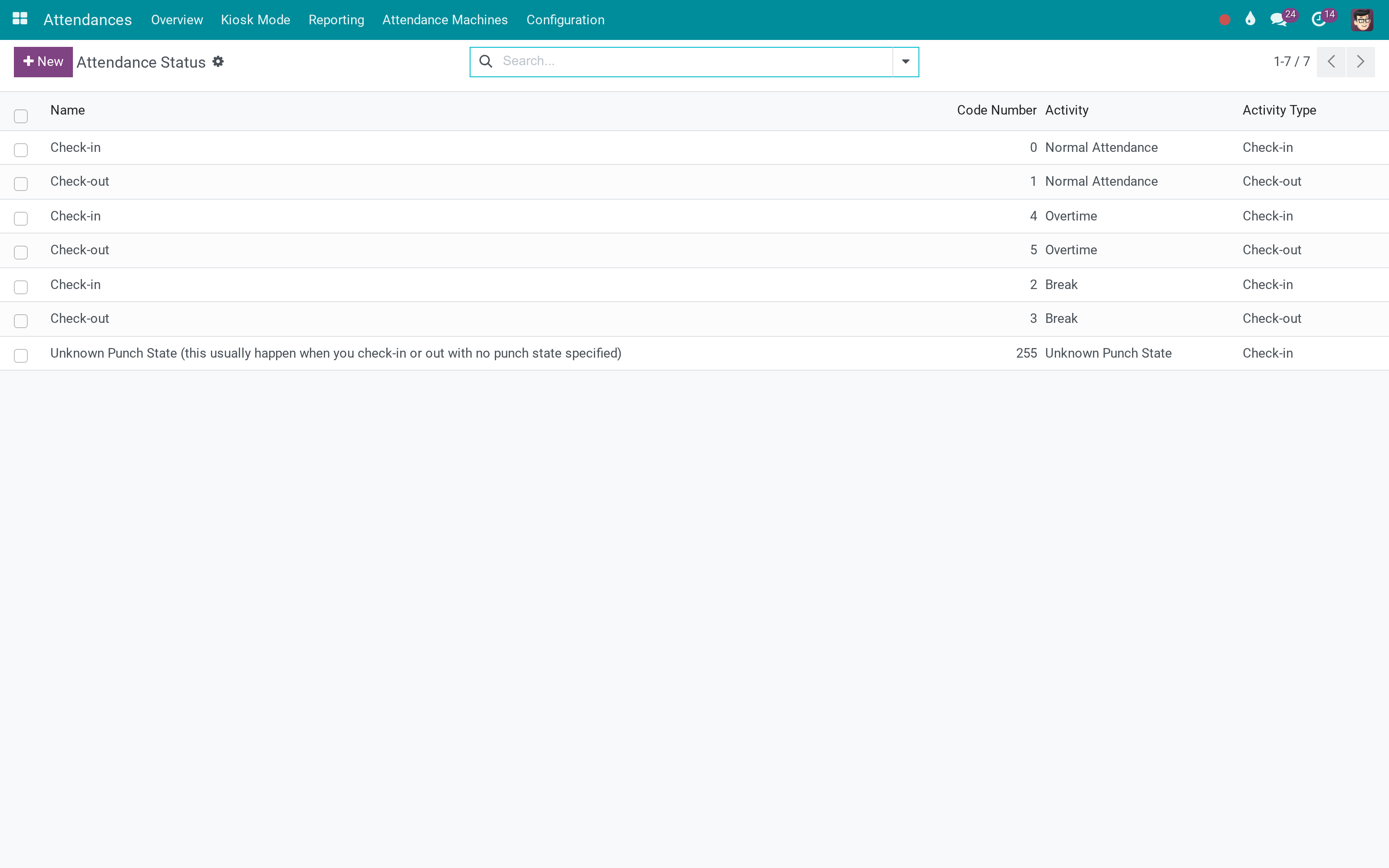Focus the Search input field
The image size is (1389, 868).
tap(694, 62)
